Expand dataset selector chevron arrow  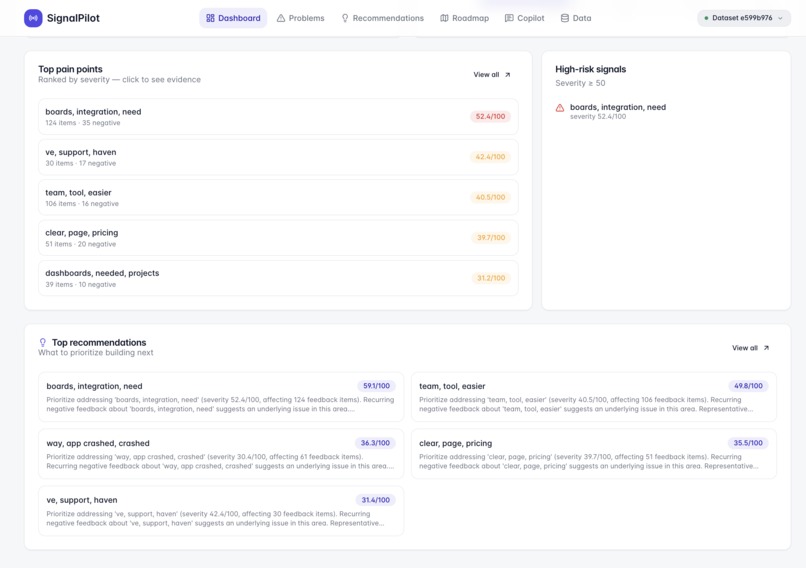point(780,18)
